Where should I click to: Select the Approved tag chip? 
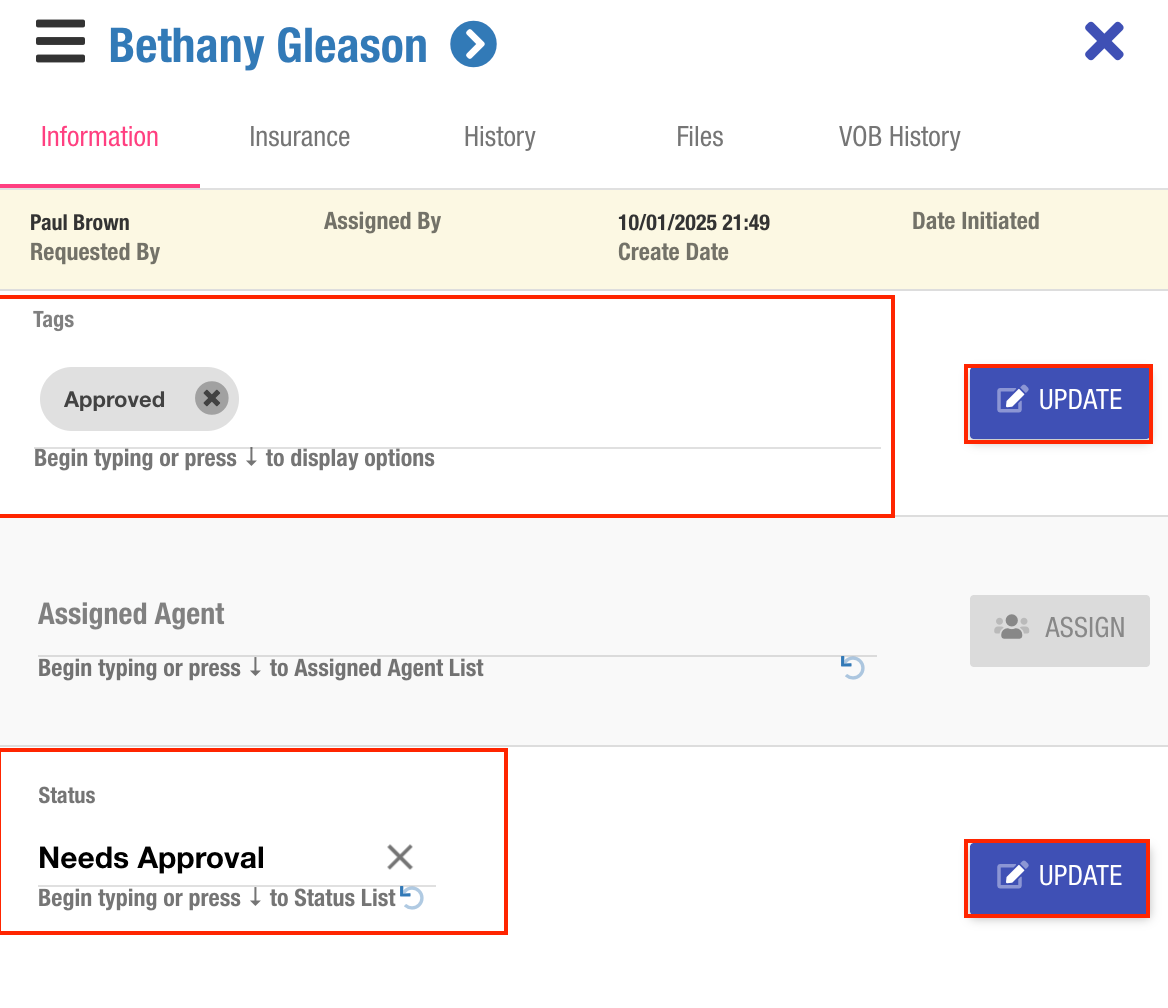[114, 400]
